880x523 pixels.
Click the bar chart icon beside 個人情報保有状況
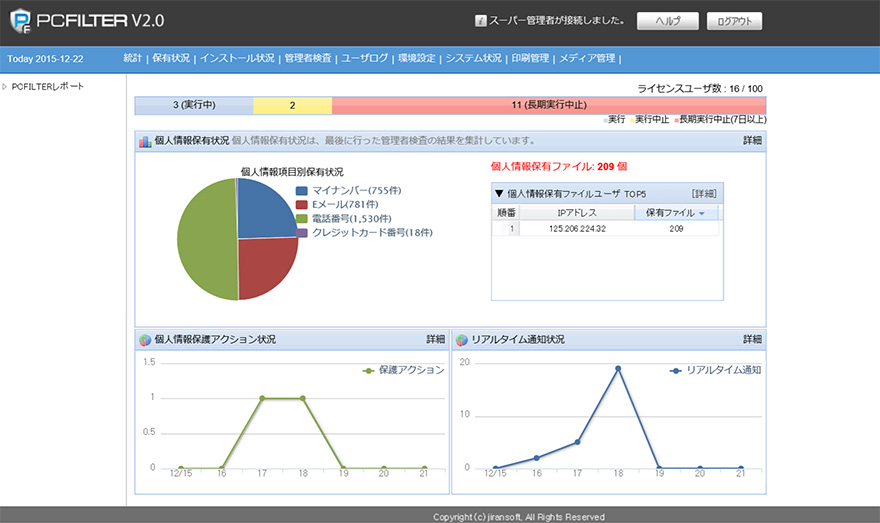tap(145, 142)
